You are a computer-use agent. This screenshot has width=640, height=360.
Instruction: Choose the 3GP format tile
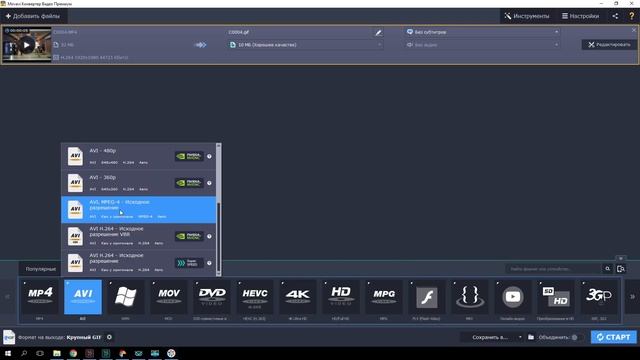tap(599, 297)
